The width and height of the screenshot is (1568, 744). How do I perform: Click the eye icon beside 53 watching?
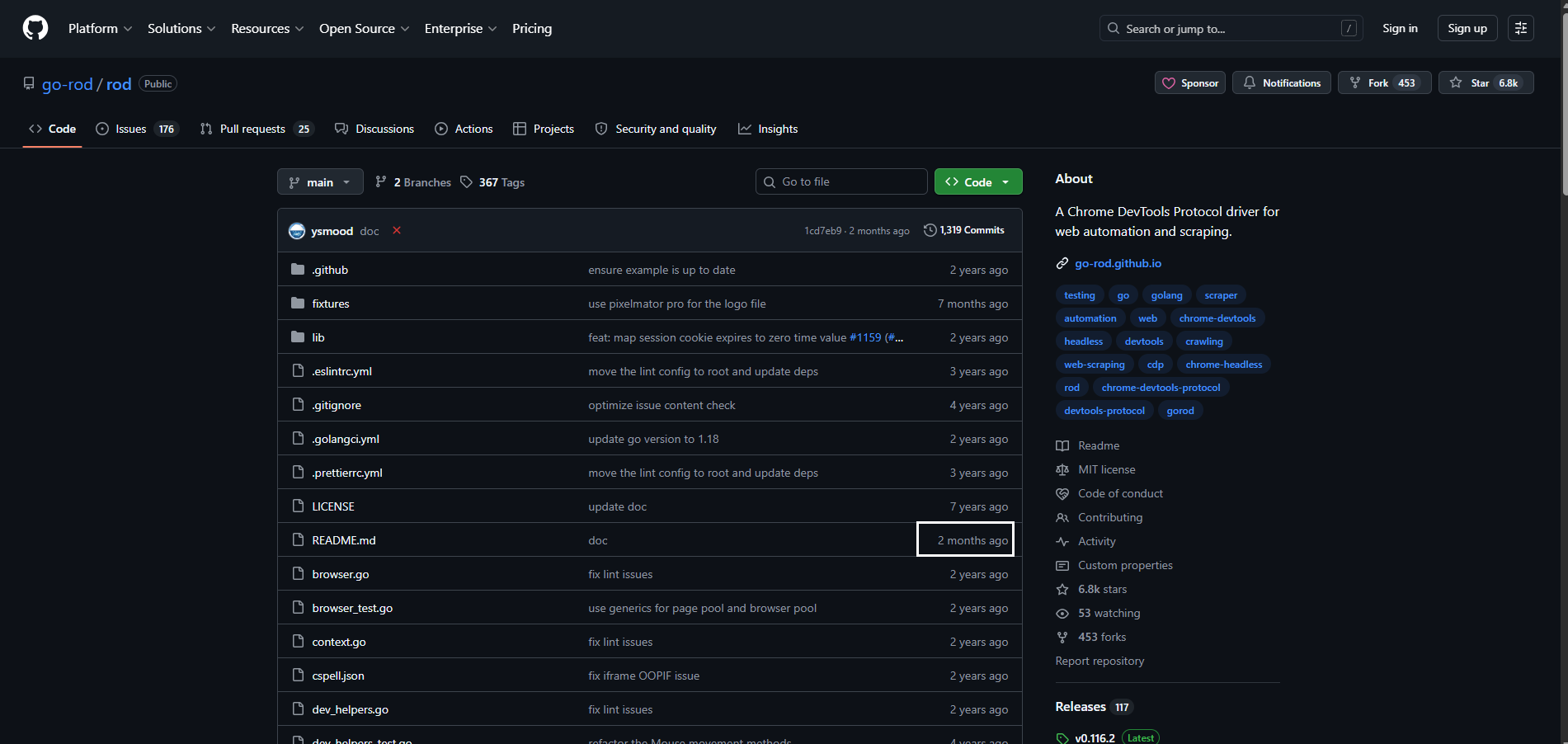click(x=1062, y=613)
